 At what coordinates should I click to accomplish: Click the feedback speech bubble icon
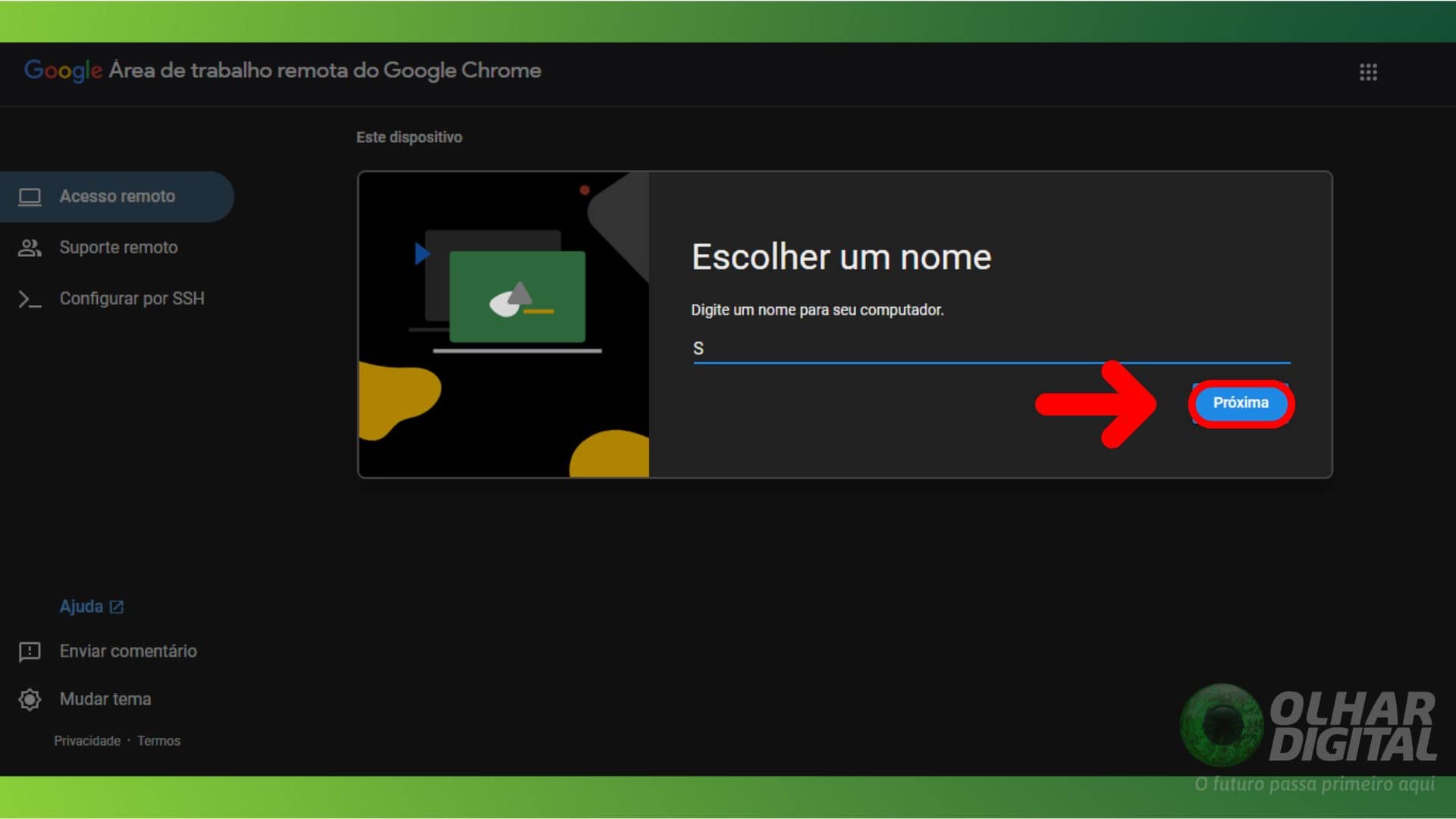30,652
